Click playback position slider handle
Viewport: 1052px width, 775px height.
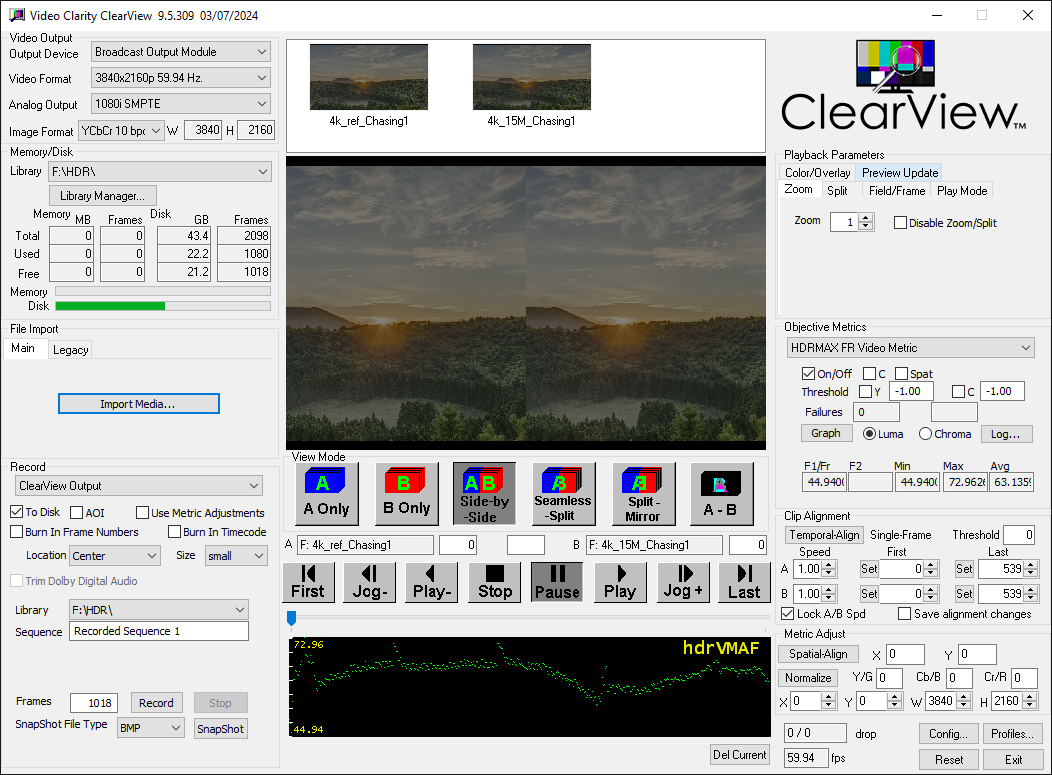tap(291, 618)
